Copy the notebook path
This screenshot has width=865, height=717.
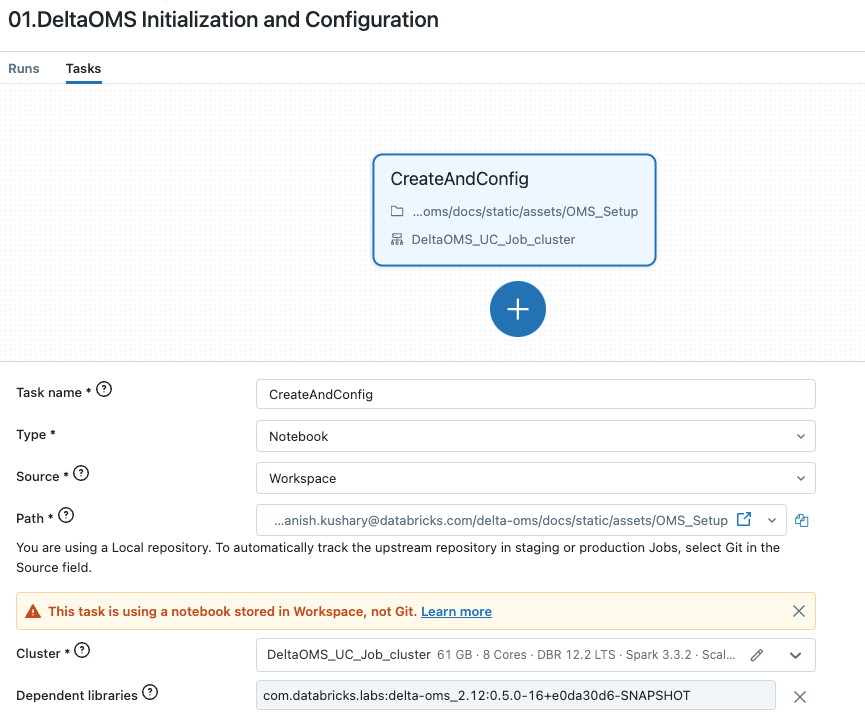(802, 520)
